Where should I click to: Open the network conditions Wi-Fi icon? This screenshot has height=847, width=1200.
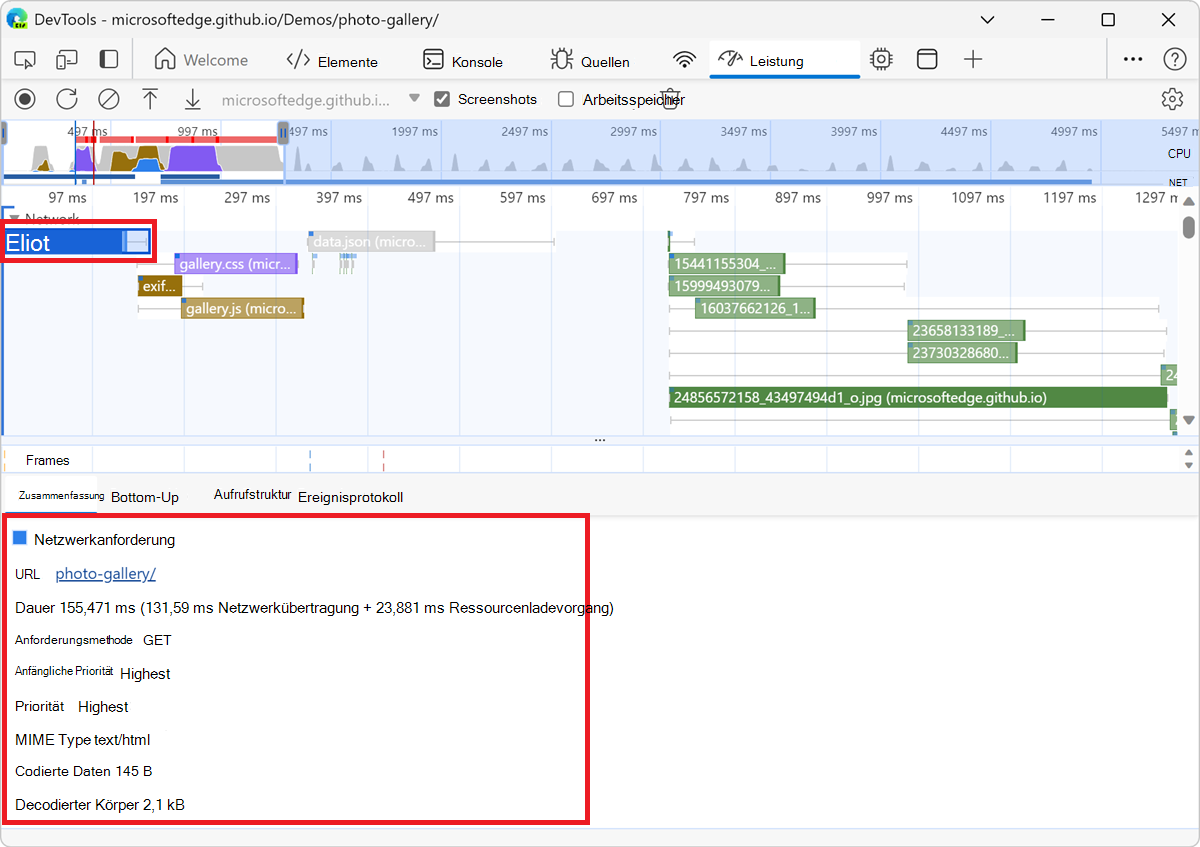click(684, 60)
